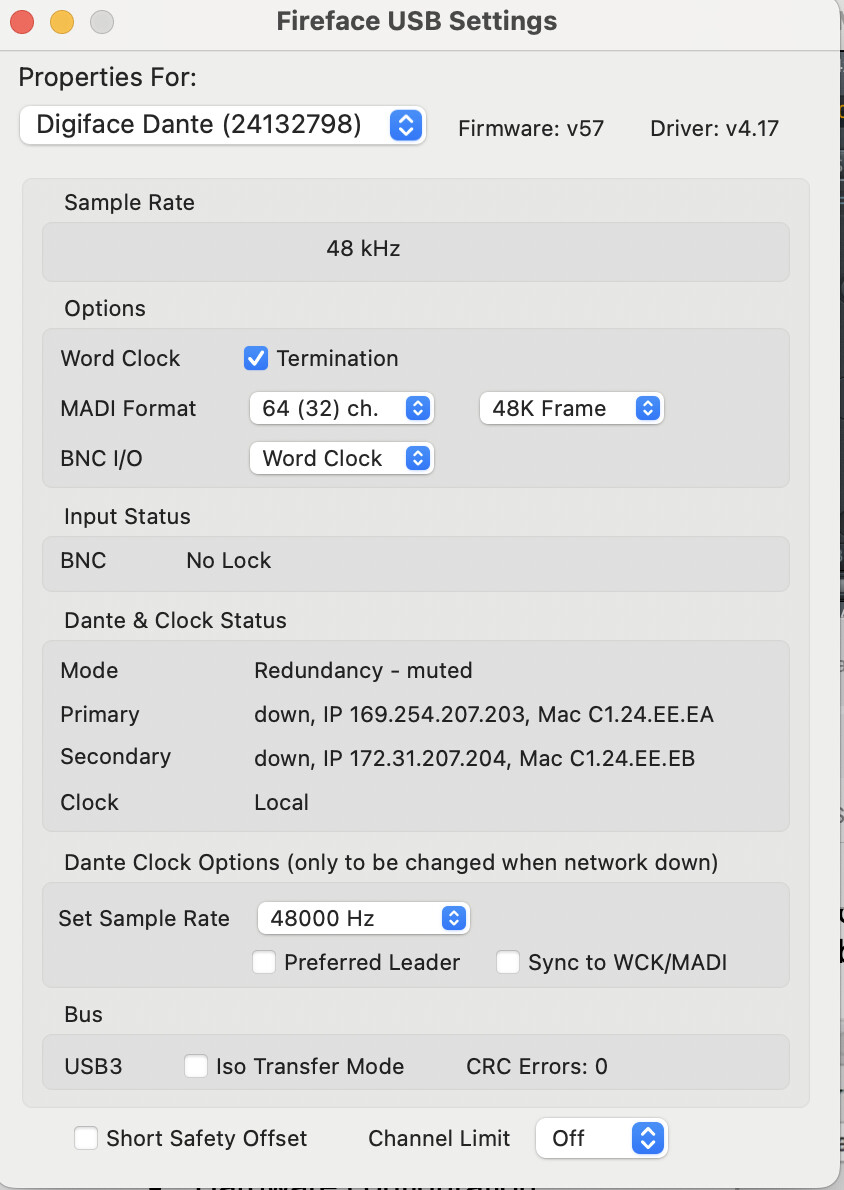Open the BNC I/O Word Clock dropdown
The width and height of the screenshot is (844, 1190).
pyautogui.click(x=341, y=458)
